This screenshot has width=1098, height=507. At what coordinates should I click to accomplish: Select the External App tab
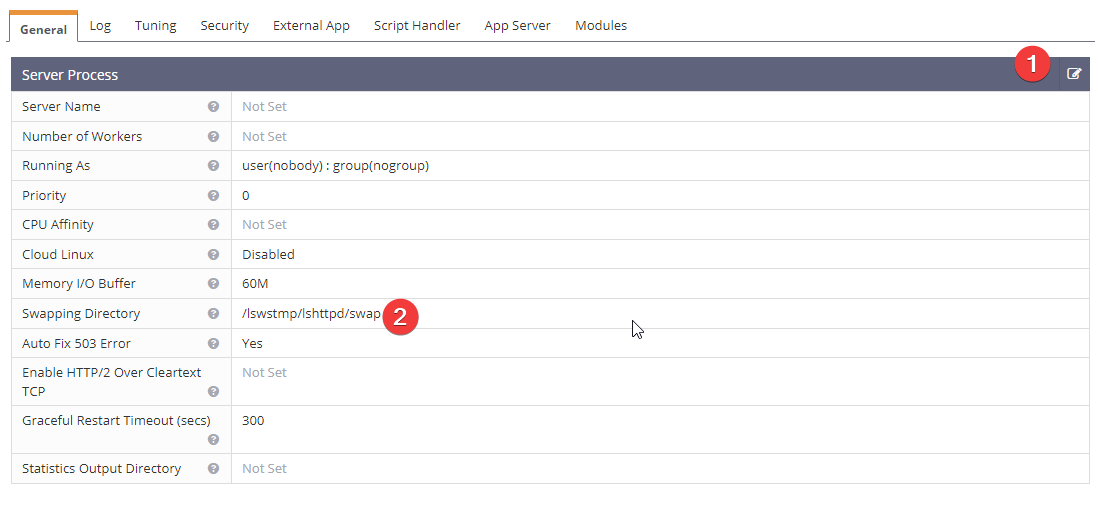coord(312,26)
